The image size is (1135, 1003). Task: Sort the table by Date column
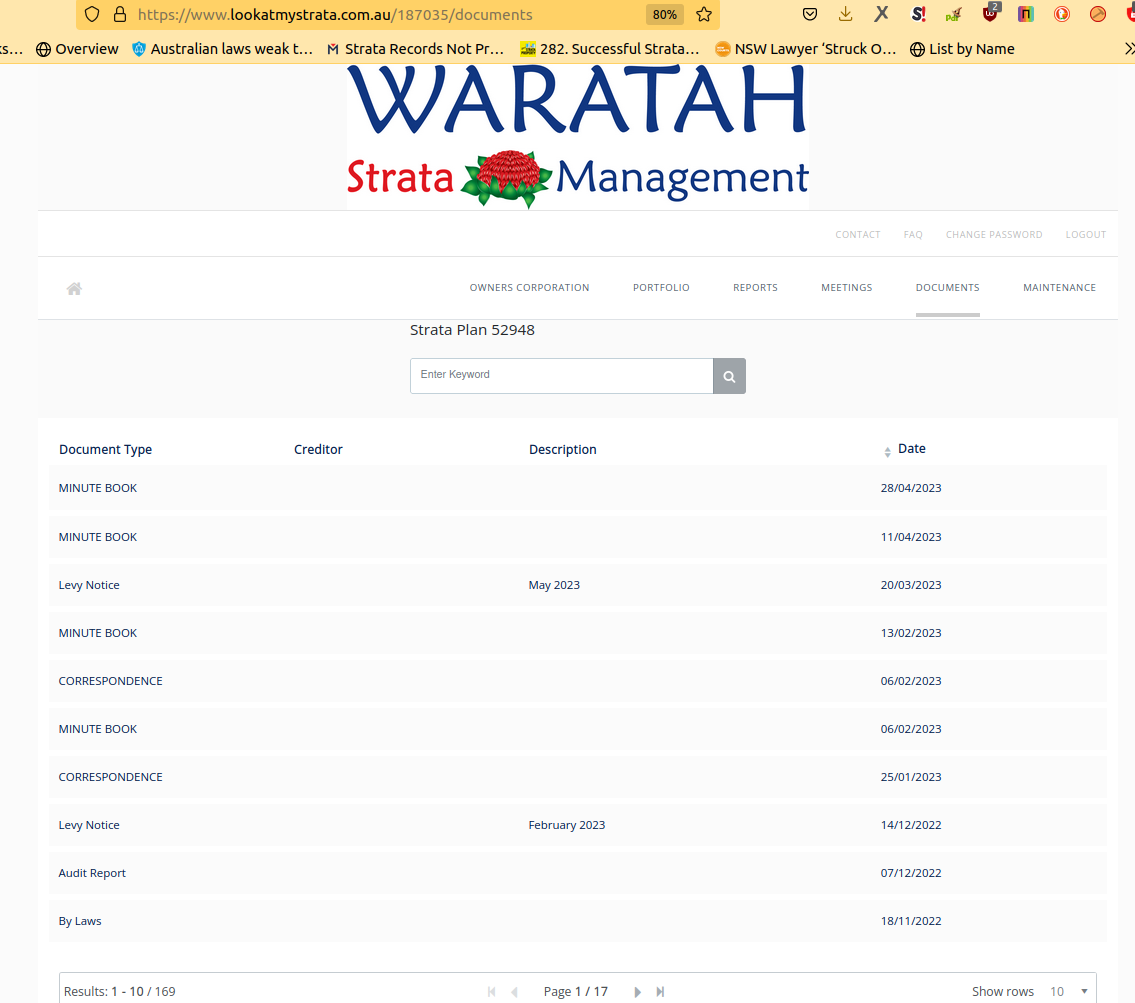click(911, 449)
